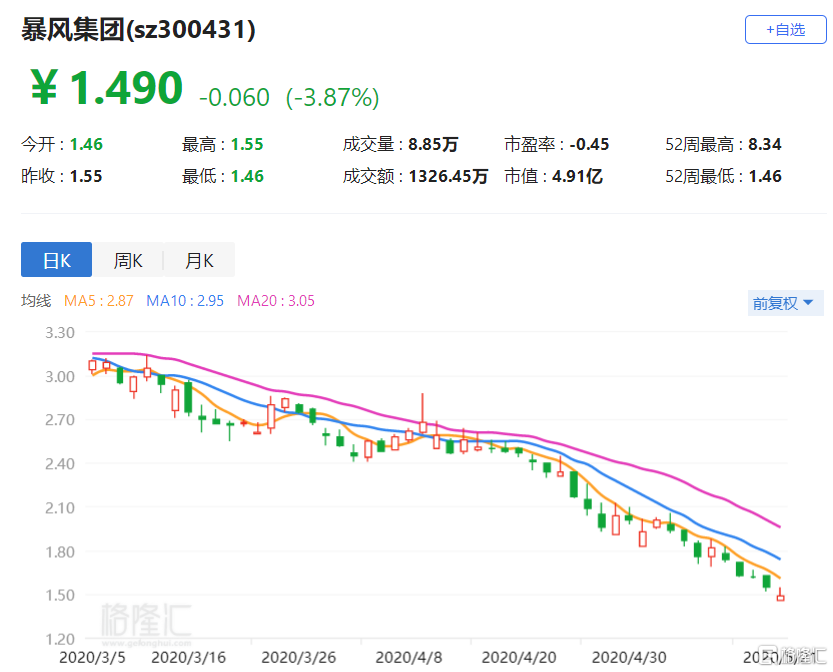Image resolution: width=833 pixels, height=672 pixels.
Task: Click the 3.30 price axis label
Action: coord(60,333)
